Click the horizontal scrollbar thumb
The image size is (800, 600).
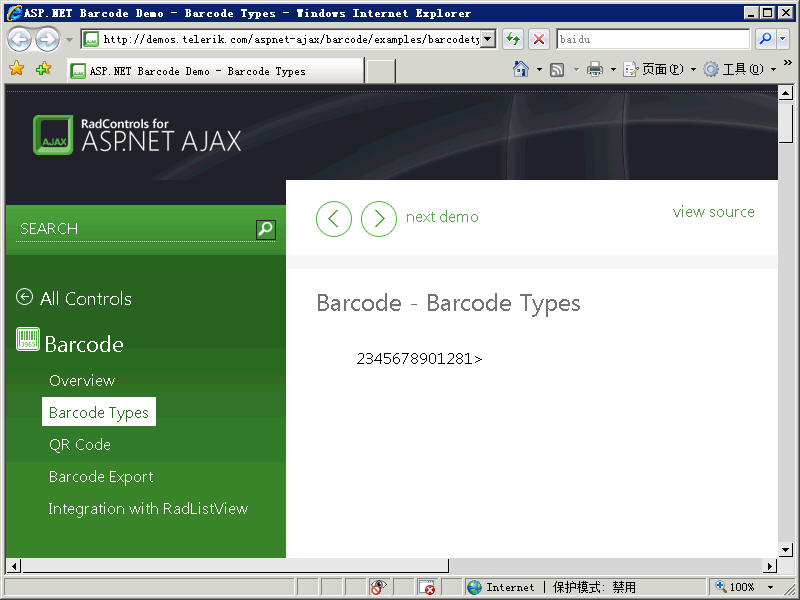point(236,565)
